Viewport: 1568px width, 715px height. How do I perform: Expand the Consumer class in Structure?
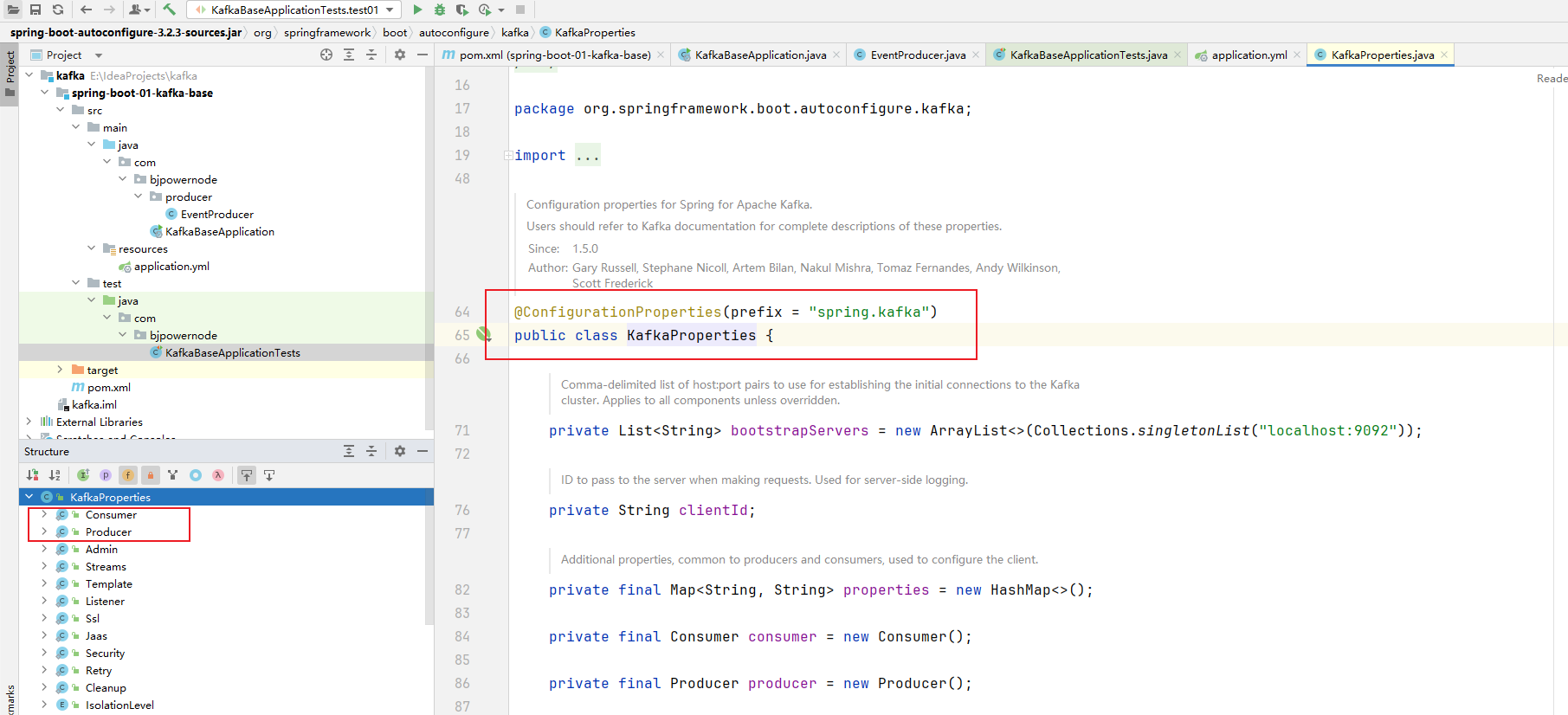(44, 514)
